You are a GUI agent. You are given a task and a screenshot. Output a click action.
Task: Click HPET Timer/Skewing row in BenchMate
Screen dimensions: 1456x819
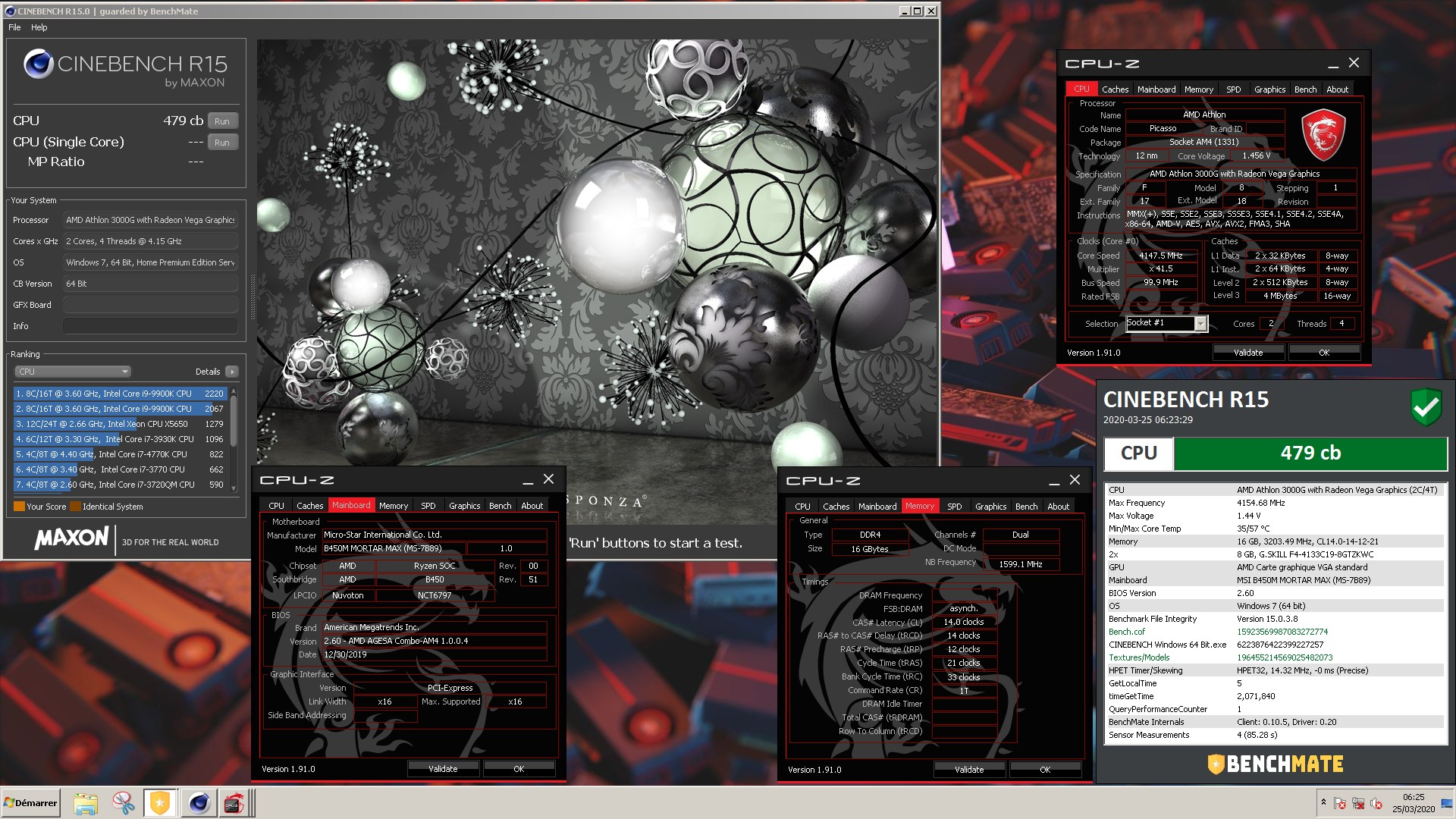pos(1275,670)
